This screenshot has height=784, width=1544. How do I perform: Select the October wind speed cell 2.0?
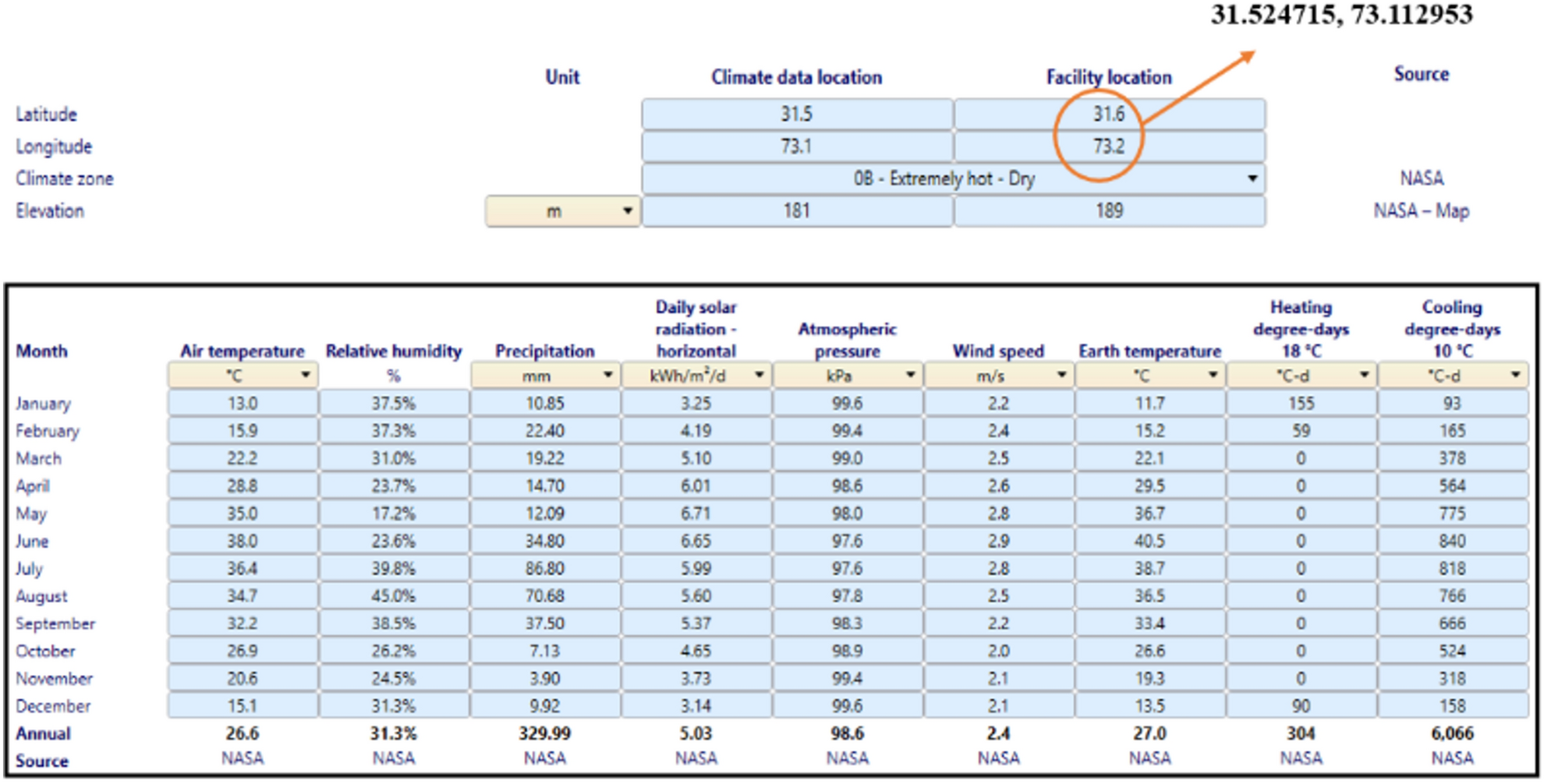pos(998,652)
